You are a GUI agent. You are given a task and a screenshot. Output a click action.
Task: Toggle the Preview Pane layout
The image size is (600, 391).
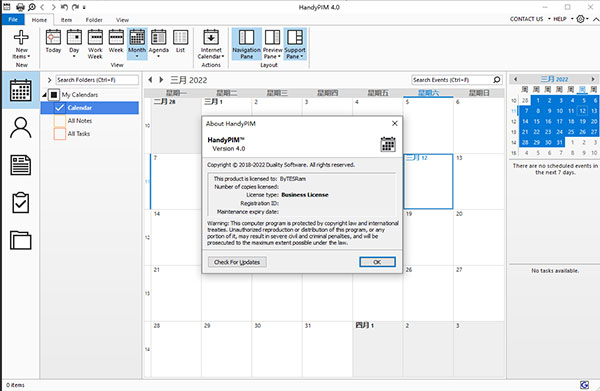coord(272,44)
